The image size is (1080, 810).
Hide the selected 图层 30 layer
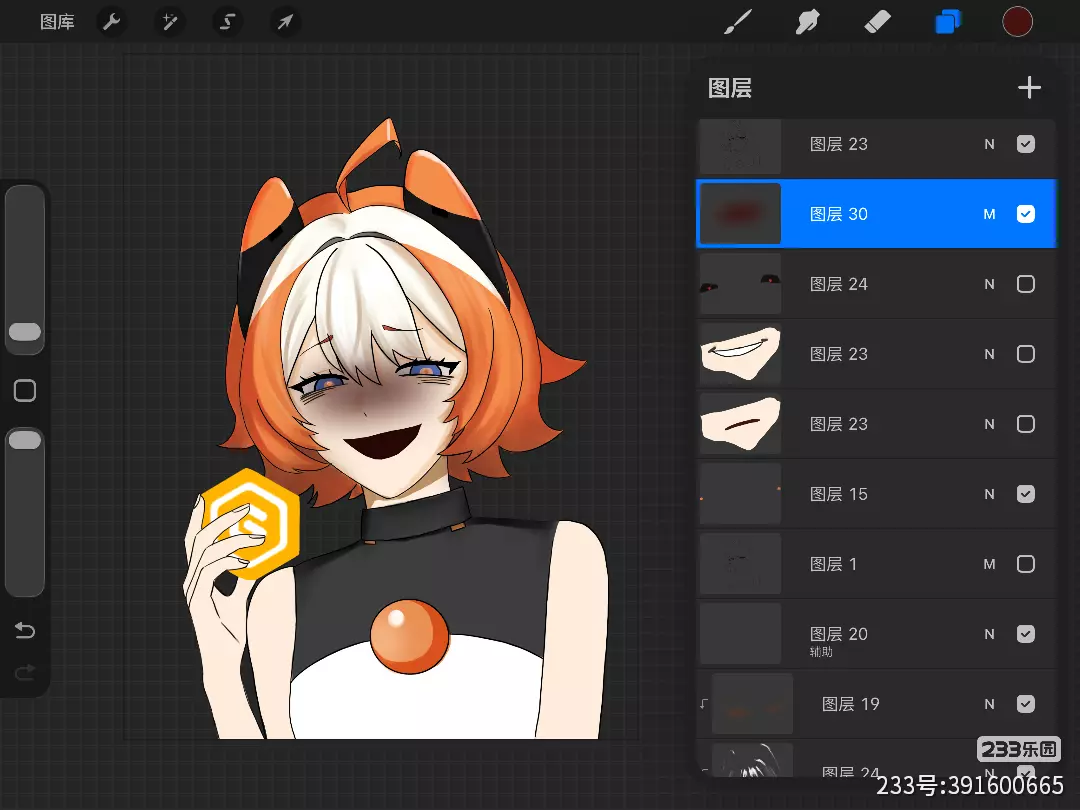coord(1026,214)
